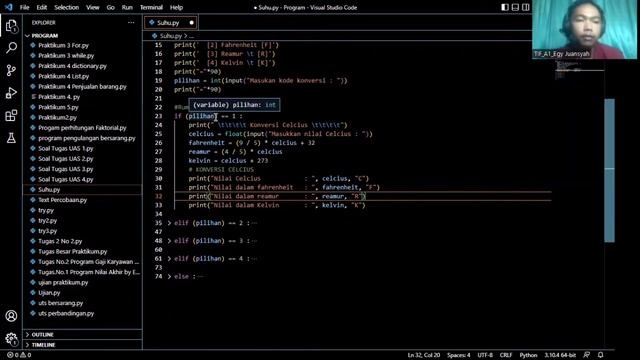Open the Explorer view in activity bar

11,26
